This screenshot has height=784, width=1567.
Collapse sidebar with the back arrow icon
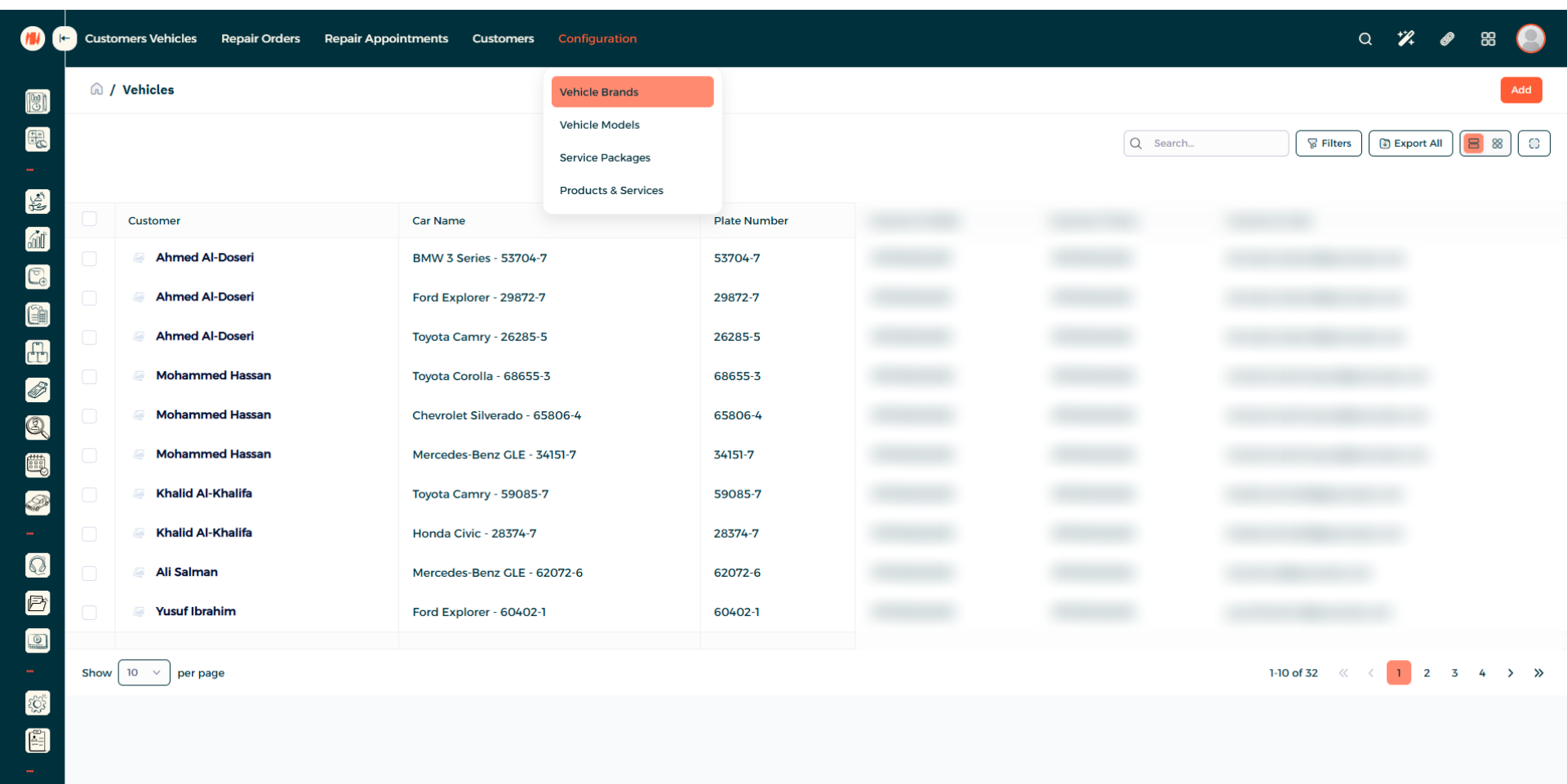coord(64,38)
